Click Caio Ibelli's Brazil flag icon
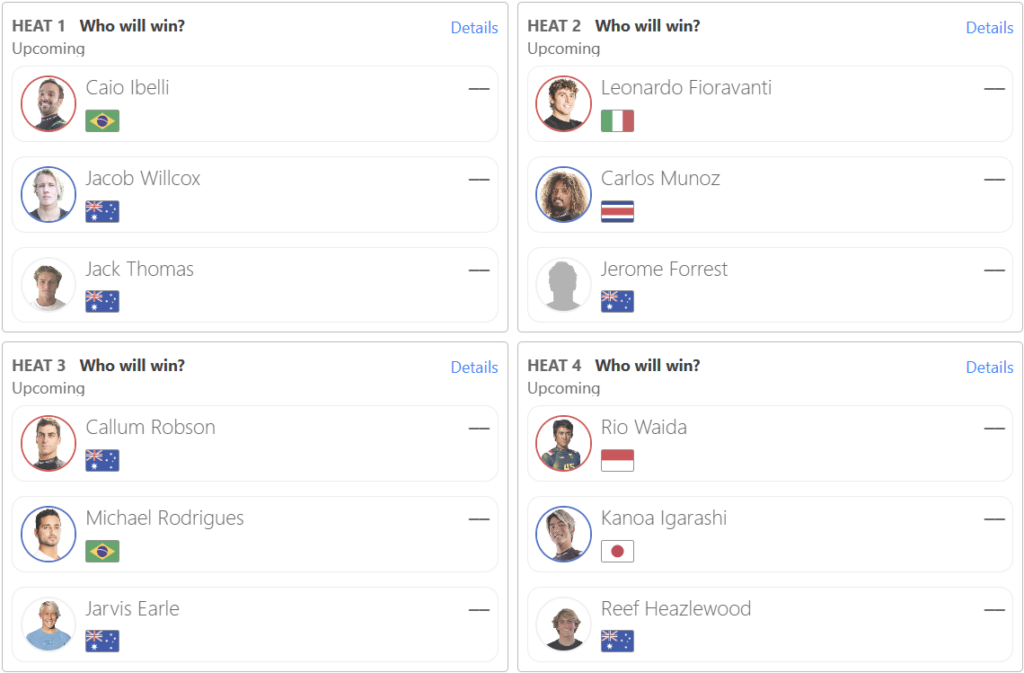Screen dimensions: 1024x673 pos(102,121)
